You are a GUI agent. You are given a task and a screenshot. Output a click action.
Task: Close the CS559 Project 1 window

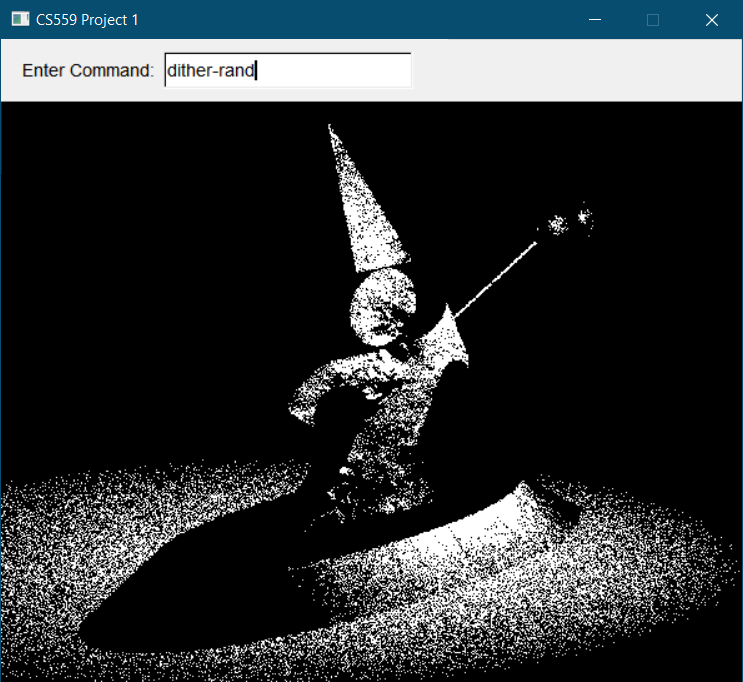coord(712,20)
